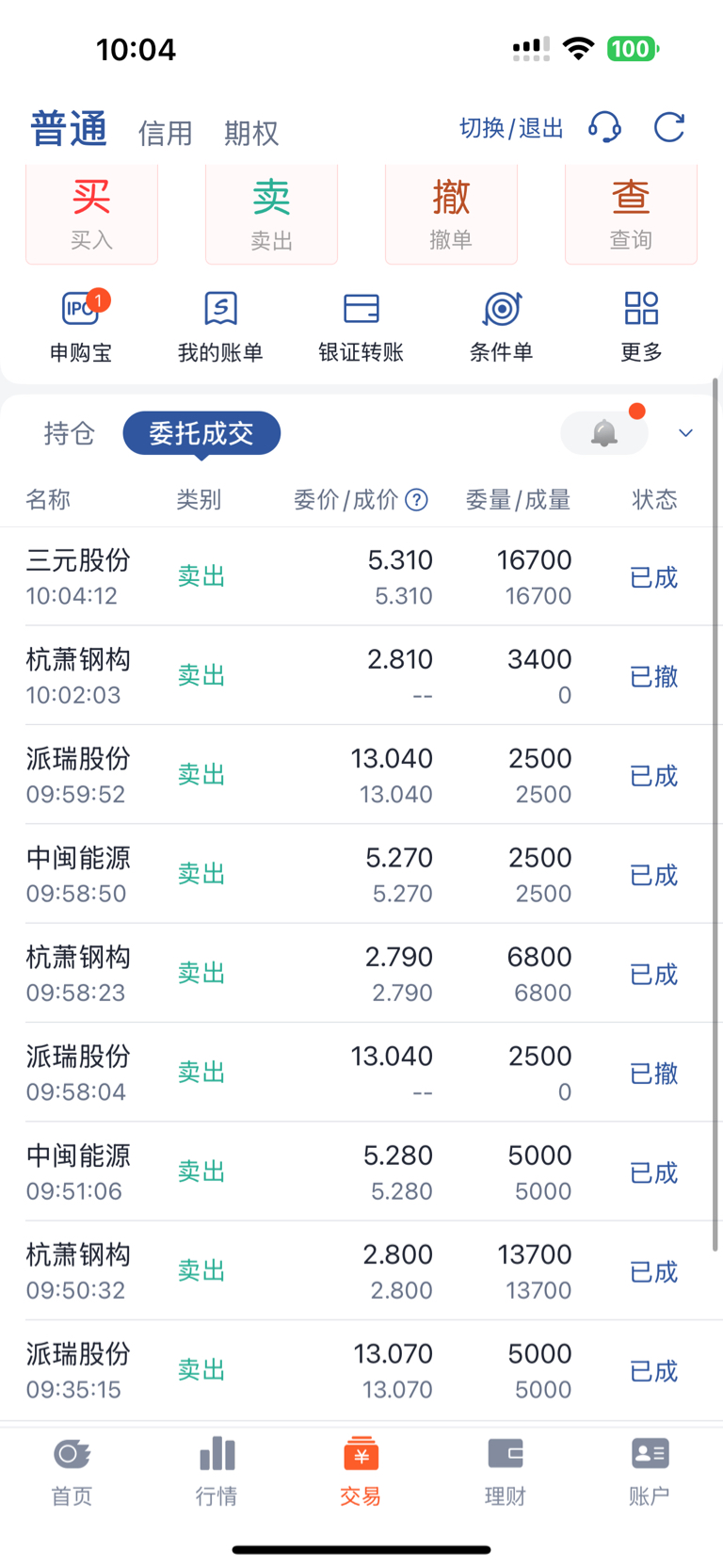The image size is (723, 1568).
Task: Click the 委价/成价 help question mark
Action: tap(416, 500)
